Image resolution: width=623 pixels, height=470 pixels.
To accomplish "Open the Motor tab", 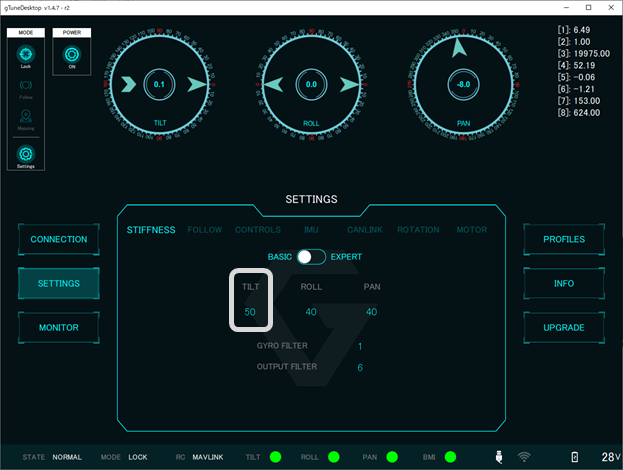I will (x=472, y=230).
